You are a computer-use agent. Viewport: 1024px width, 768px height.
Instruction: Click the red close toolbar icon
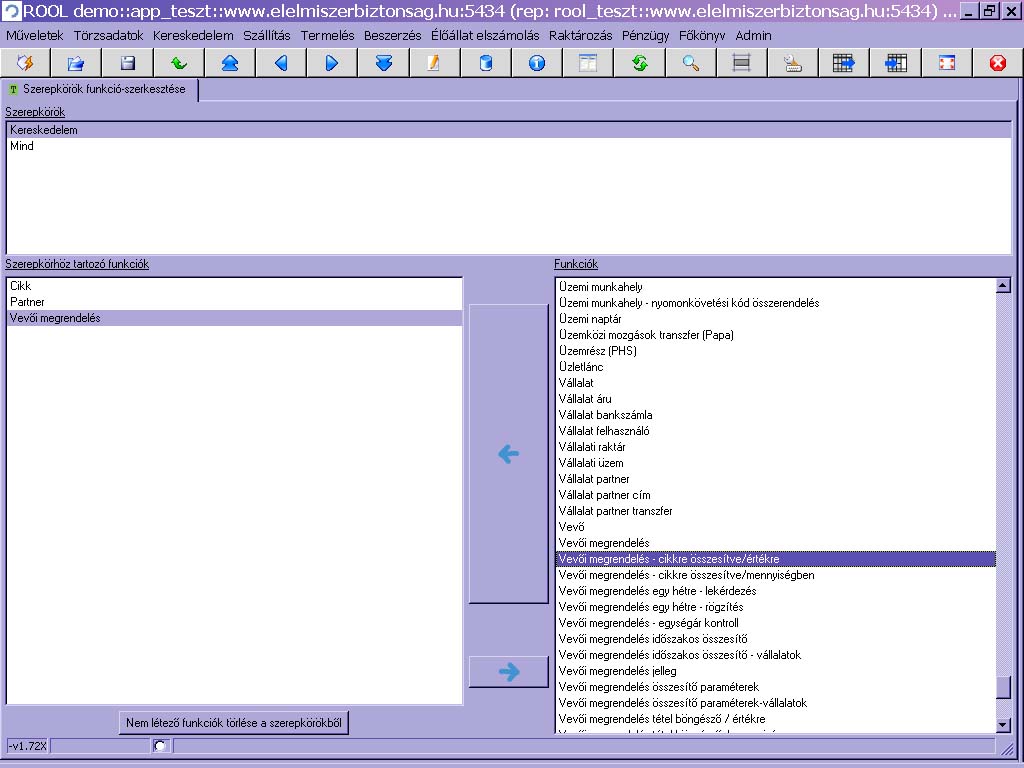pos(997,63)
